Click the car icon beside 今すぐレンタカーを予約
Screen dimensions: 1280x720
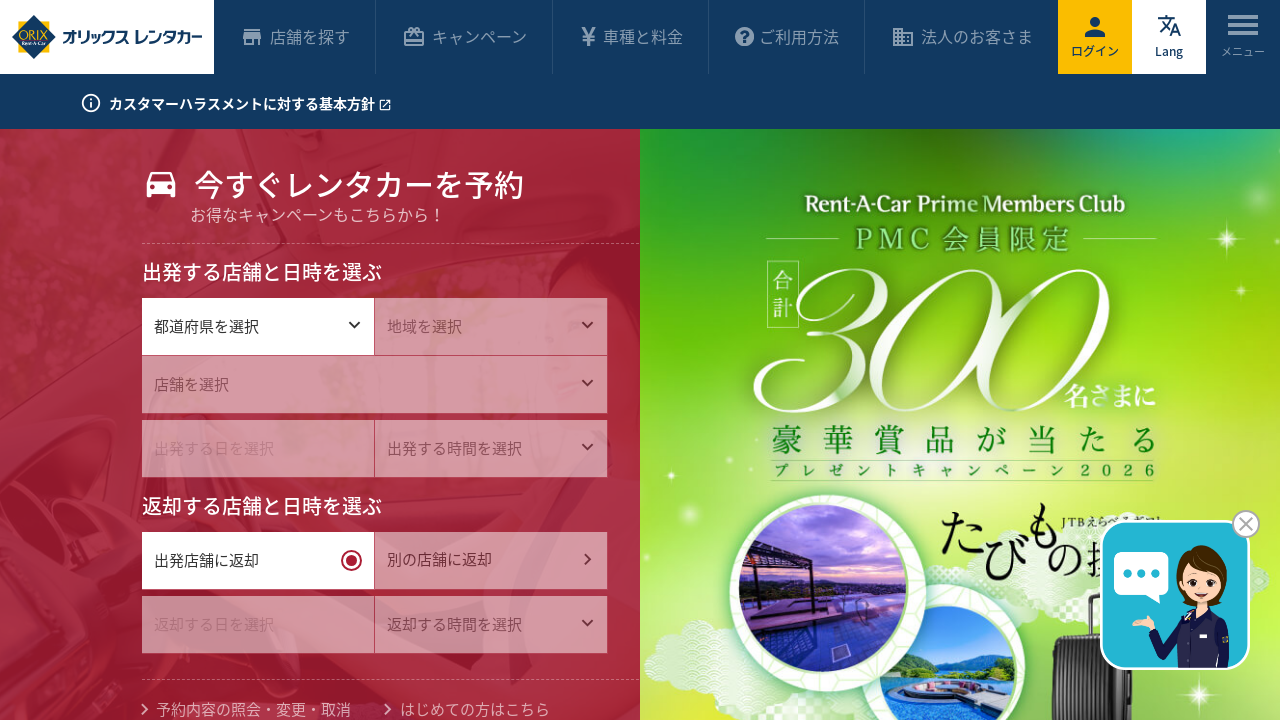coord(161,185)
